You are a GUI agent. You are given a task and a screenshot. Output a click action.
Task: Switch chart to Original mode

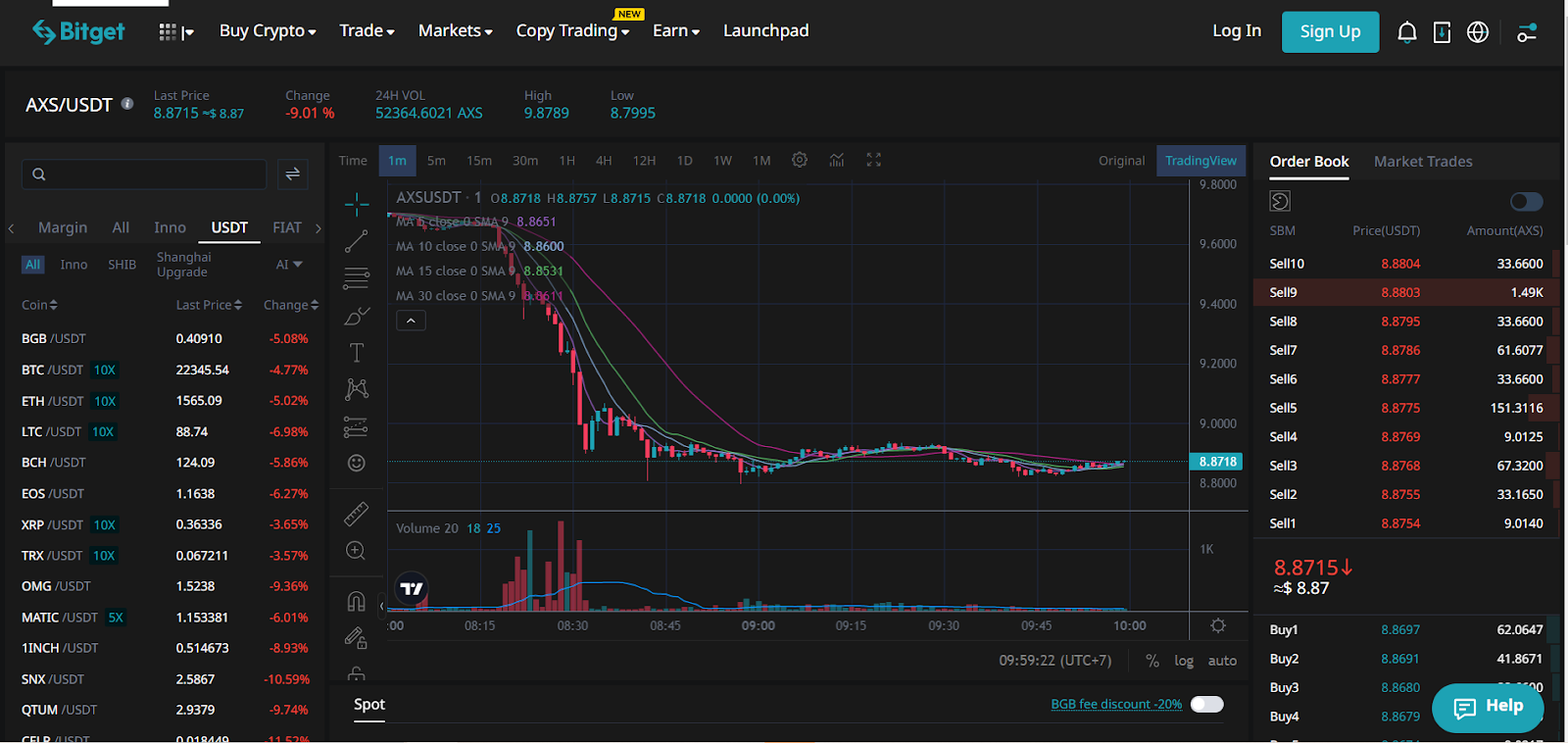(1121, 161)
